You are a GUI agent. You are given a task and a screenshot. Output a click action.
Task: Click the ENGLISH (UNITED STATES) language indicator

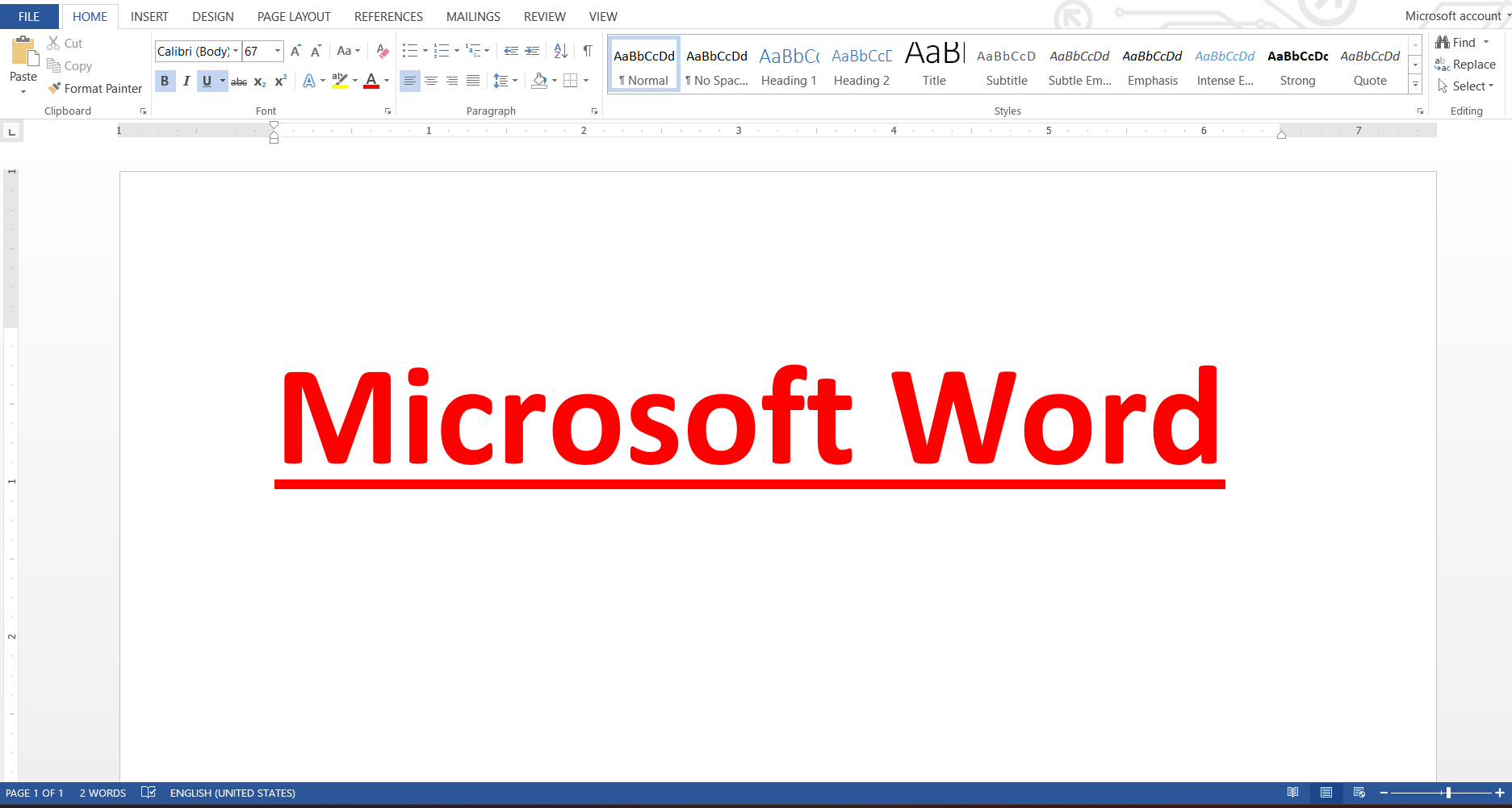pos(232,793)
